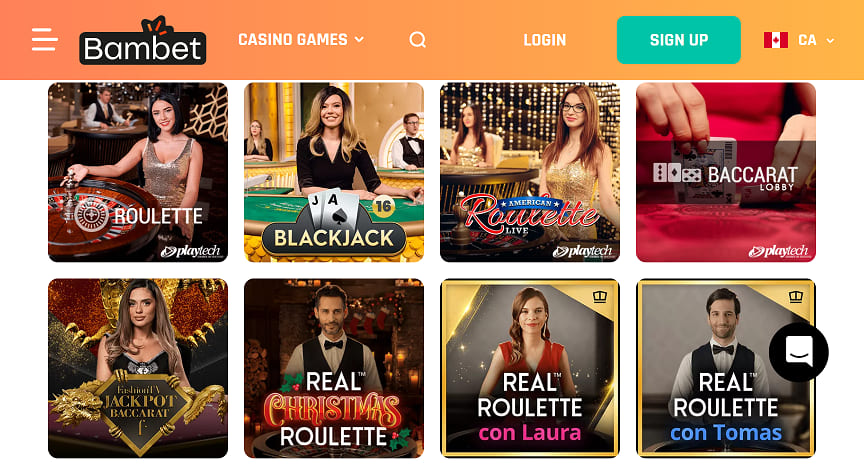Open Real Roulette con Laura tile
The width and height of the screenshot is (864, 464).
(x=530, y=368)
